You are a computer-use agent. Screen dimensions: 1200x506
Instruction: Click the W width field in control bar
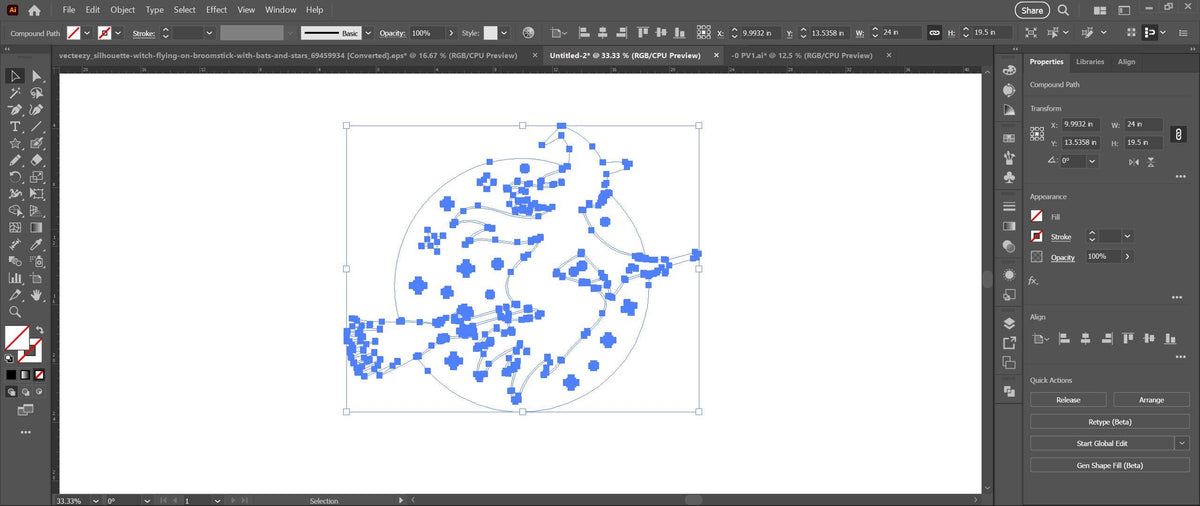pyautogui.click(x=900, y=32)
